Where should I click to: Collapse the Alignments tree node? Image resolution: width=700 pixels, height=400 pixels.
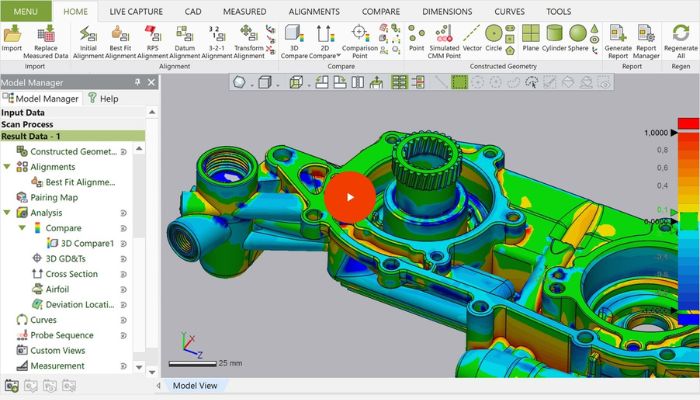9,167
